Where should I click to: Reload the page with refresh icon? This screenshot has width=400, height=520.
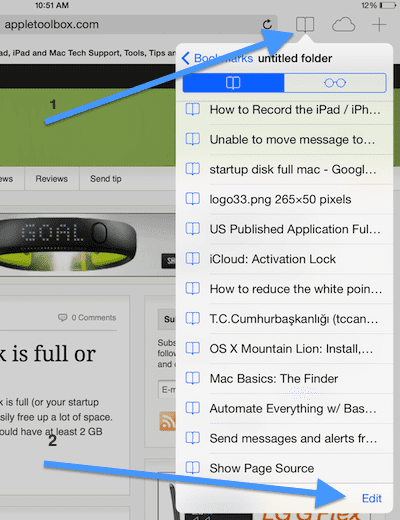click(x=267, y=24)
